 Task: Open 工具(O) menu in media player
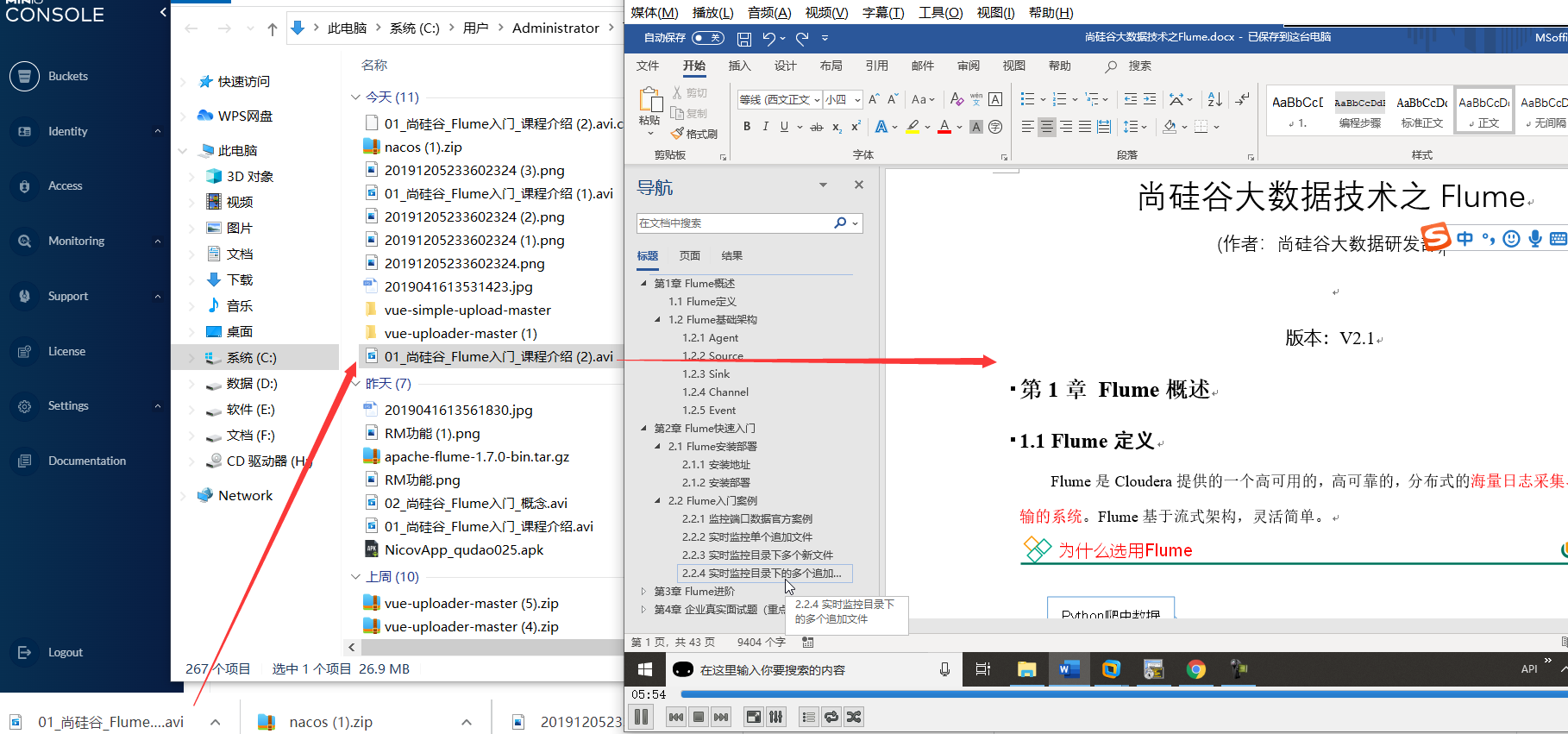click(940, 12)
